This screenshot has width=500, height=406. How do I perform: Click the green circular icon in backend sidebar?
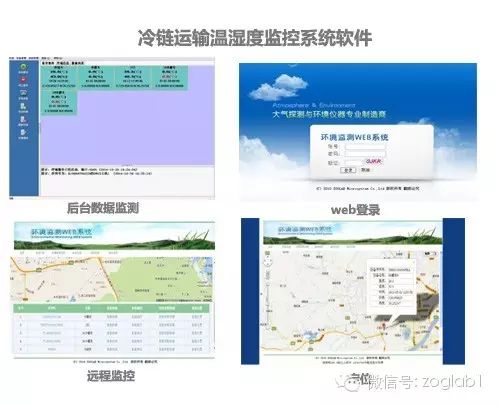(x=23, y=67)
